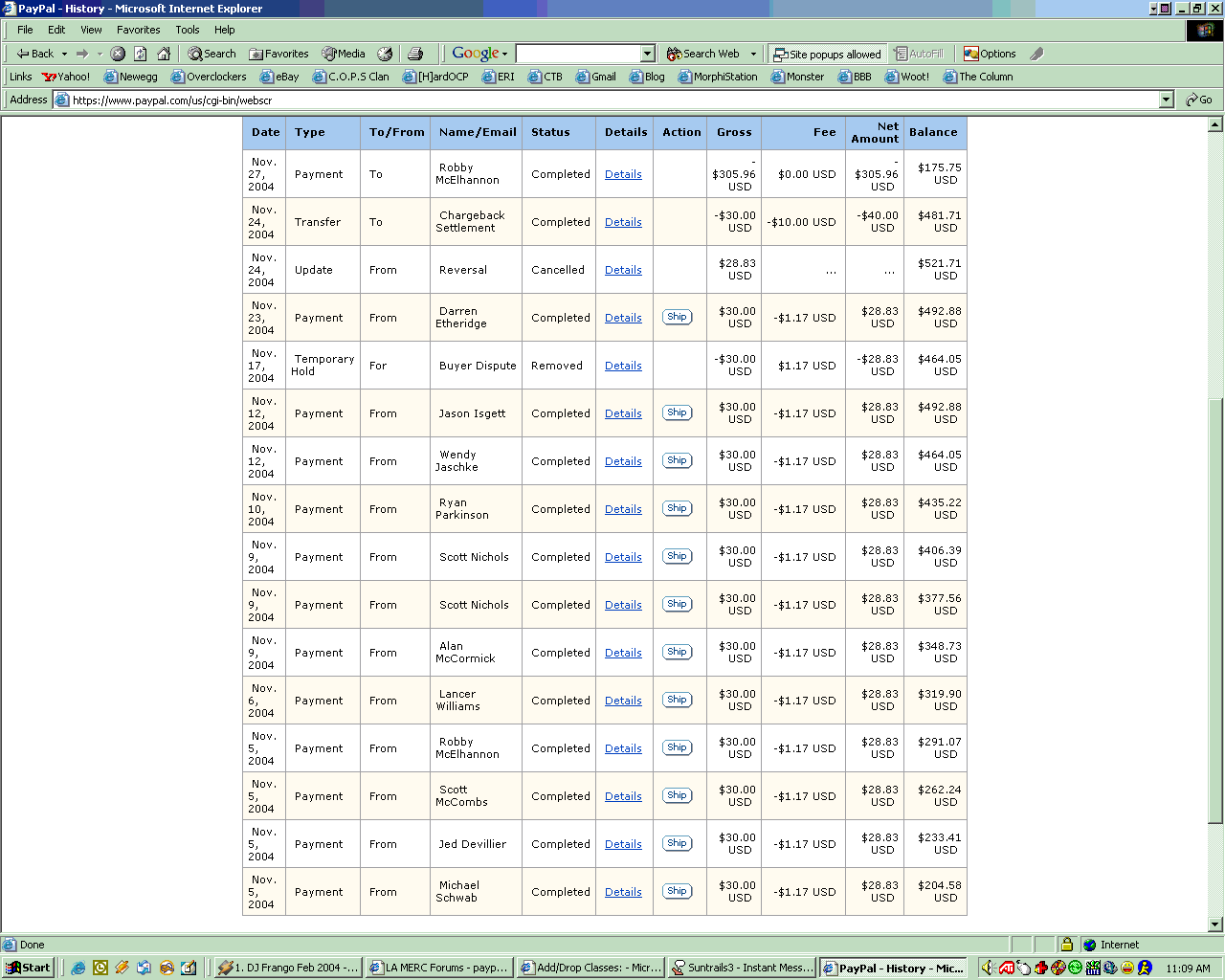Open the View menu
This screenshot has height=980, width=1225.
point(91,30)
